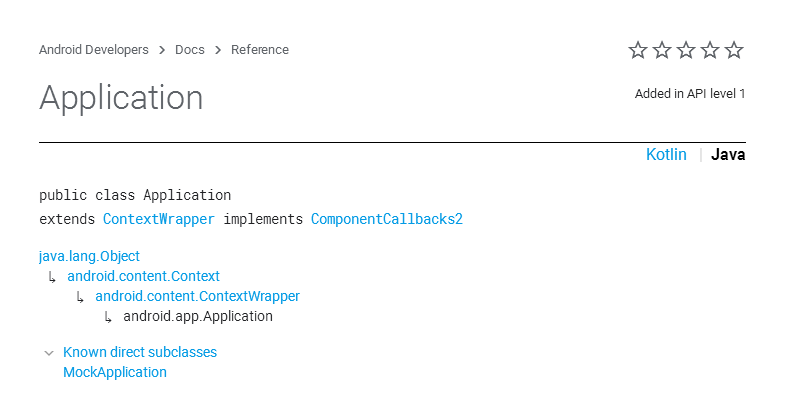Give a four-star rating
This screenshot has width=786, height=408.
point(710,50)
